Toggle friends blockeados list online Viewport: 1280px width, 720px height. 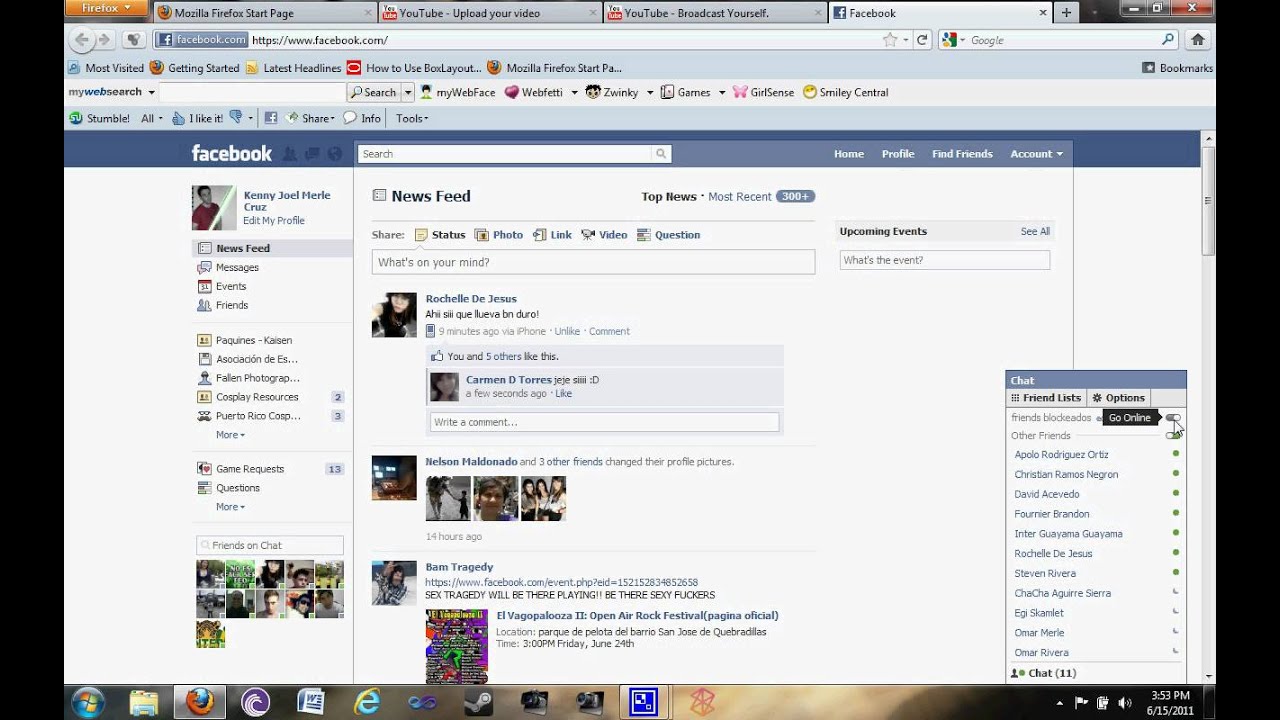pos(1172,418)
